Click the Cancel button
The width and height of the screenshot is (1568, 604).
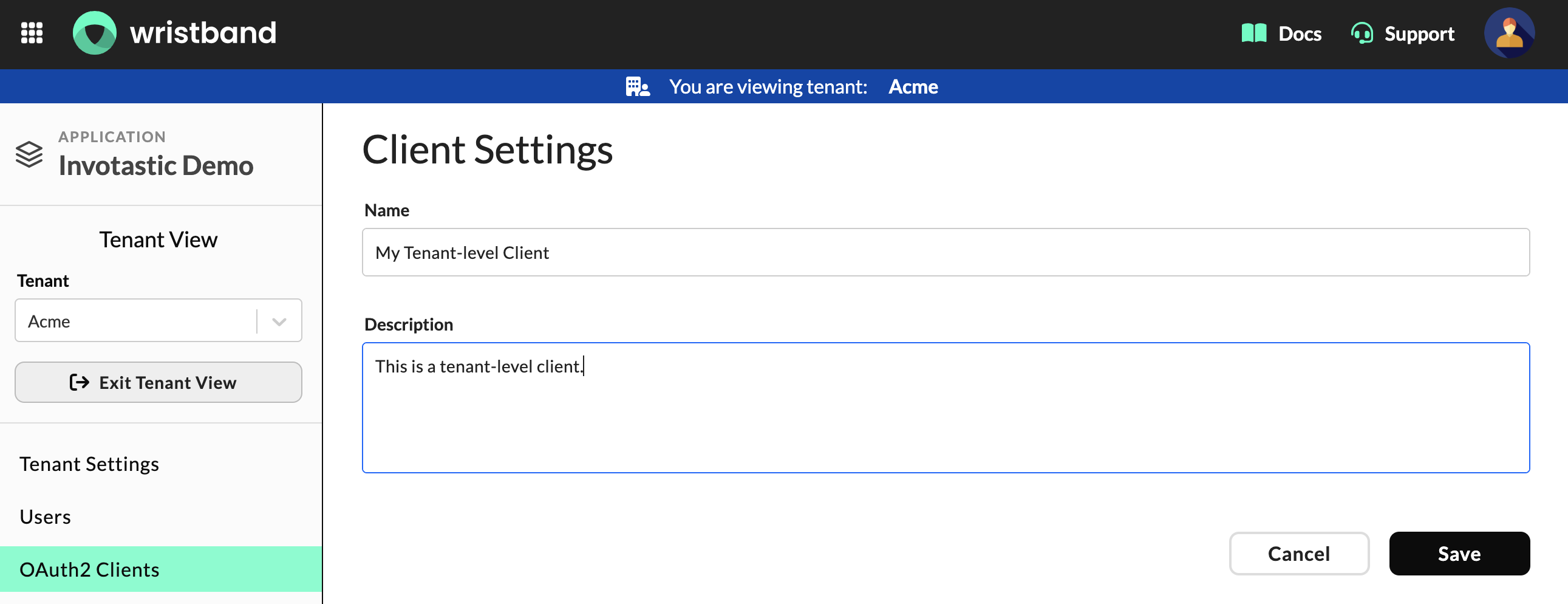pyautogui.click(x=1298, y=554)
